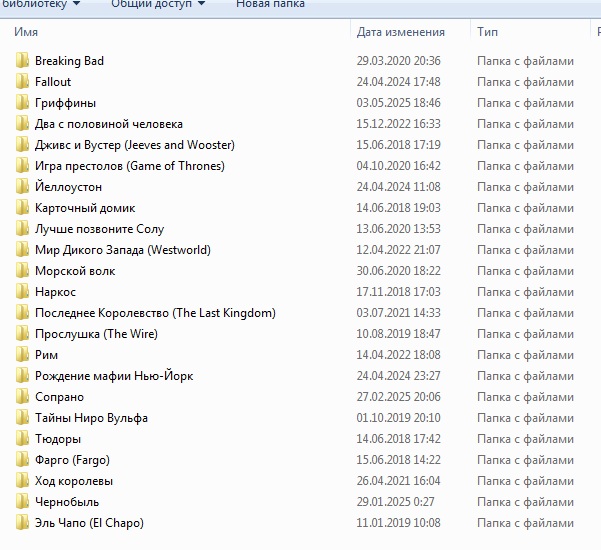
Task: Select the Игра престолов (Game of Thrones) folder
Action: click(129, 166)
